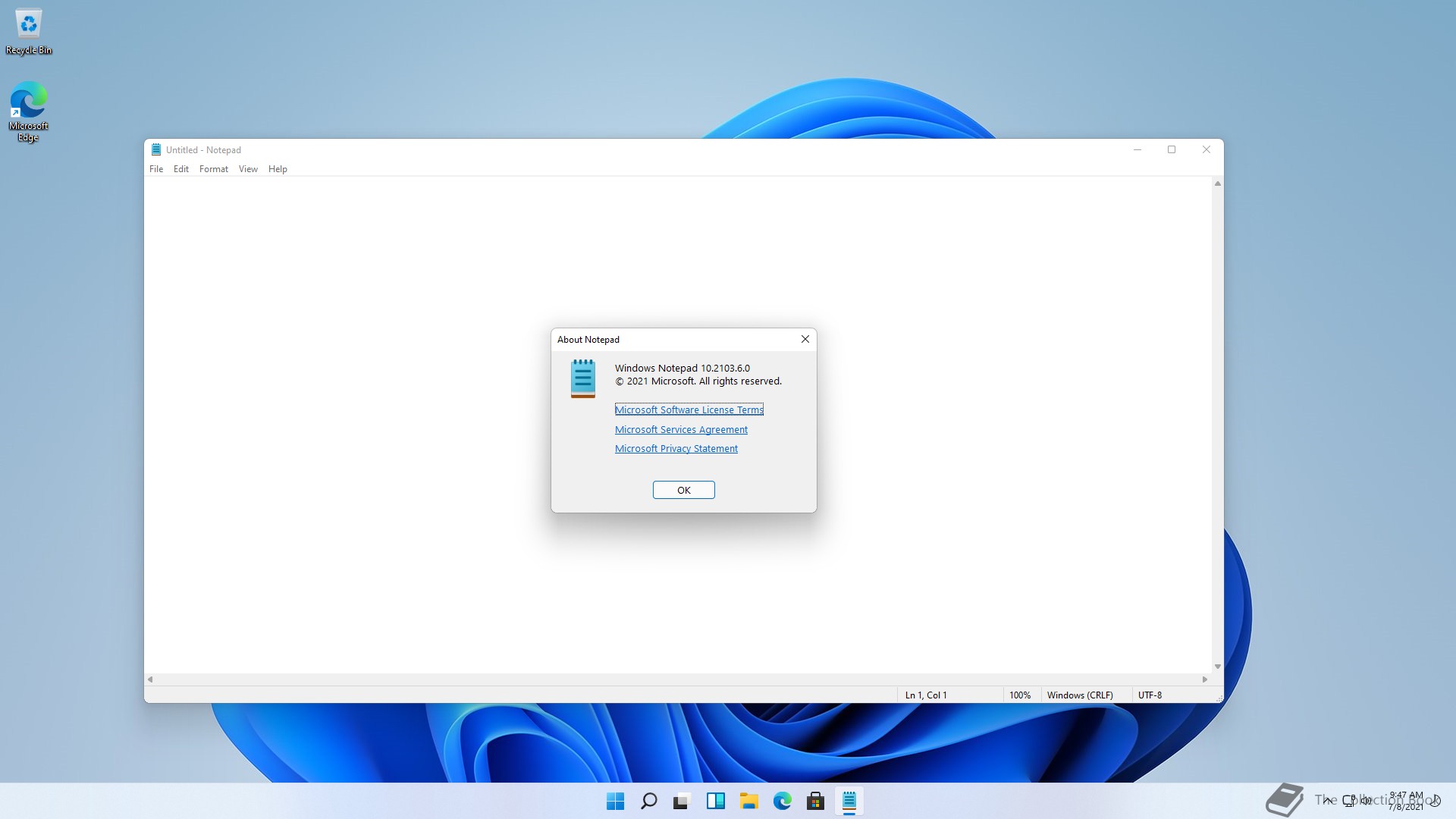Open the Microsoft Privacy Statement link
The height and width of the screenshot is (819, 1456).
[x=676, y=449]
